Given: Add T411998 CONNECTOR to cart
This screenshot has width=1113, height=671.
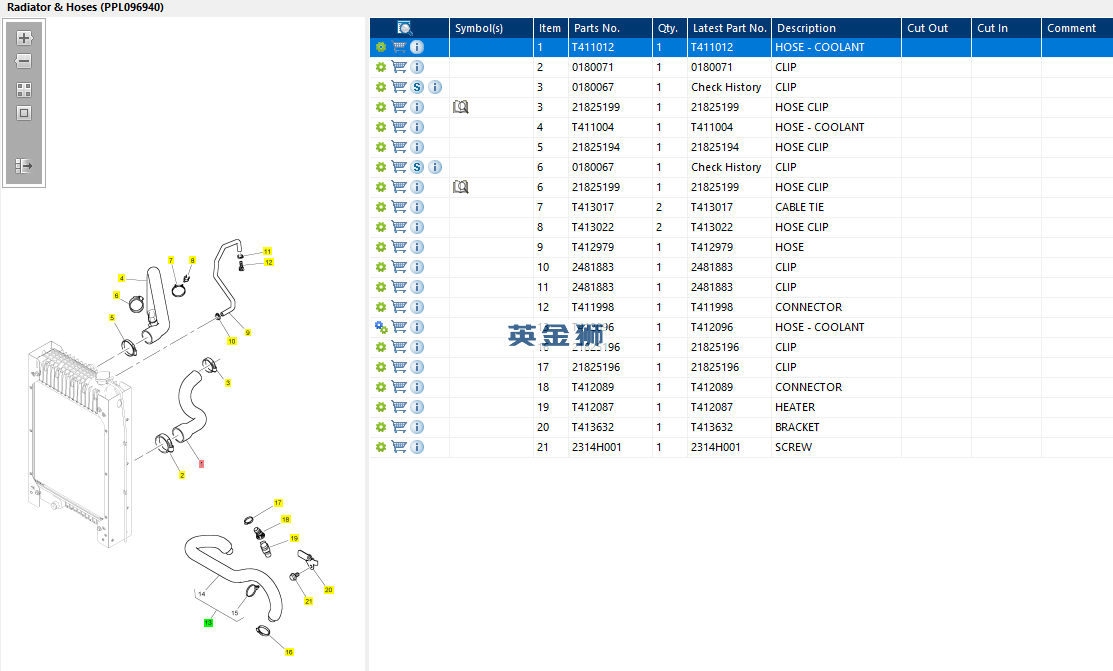Looking at the screenshot, I should pyautogui.click(x=400, y=307).
